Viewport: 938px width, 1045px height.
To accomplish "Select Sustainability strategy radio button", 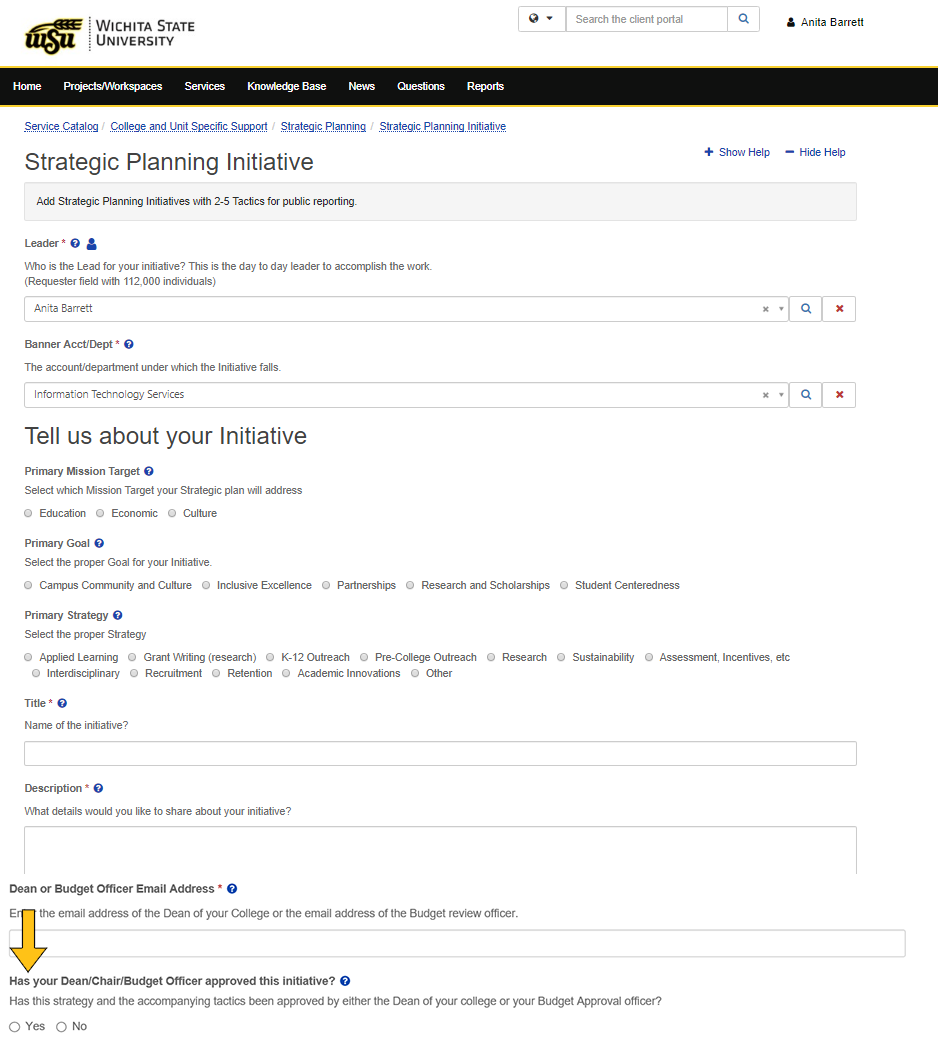I will point(561,657).
